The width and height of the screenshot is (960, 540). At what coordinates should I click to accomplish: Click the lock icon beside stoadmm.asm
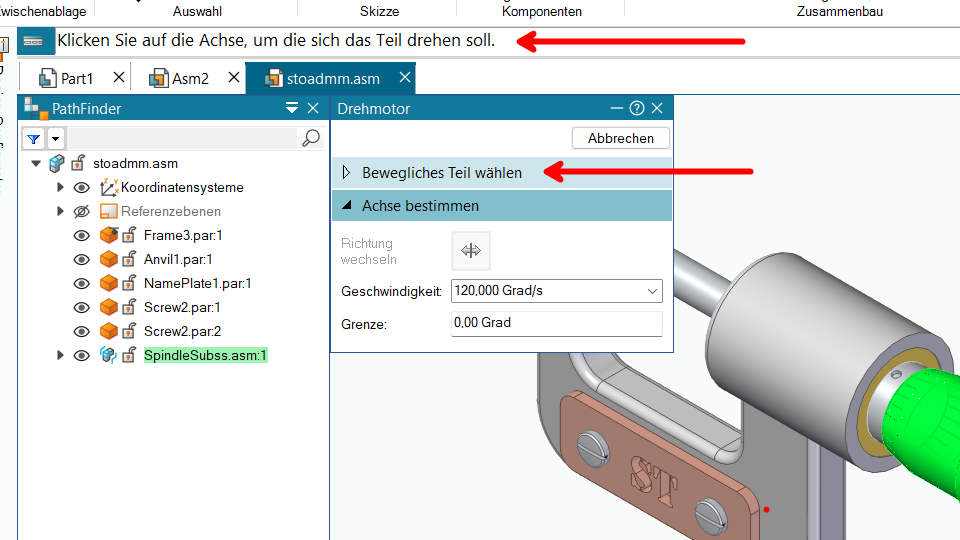coord(78,163)
